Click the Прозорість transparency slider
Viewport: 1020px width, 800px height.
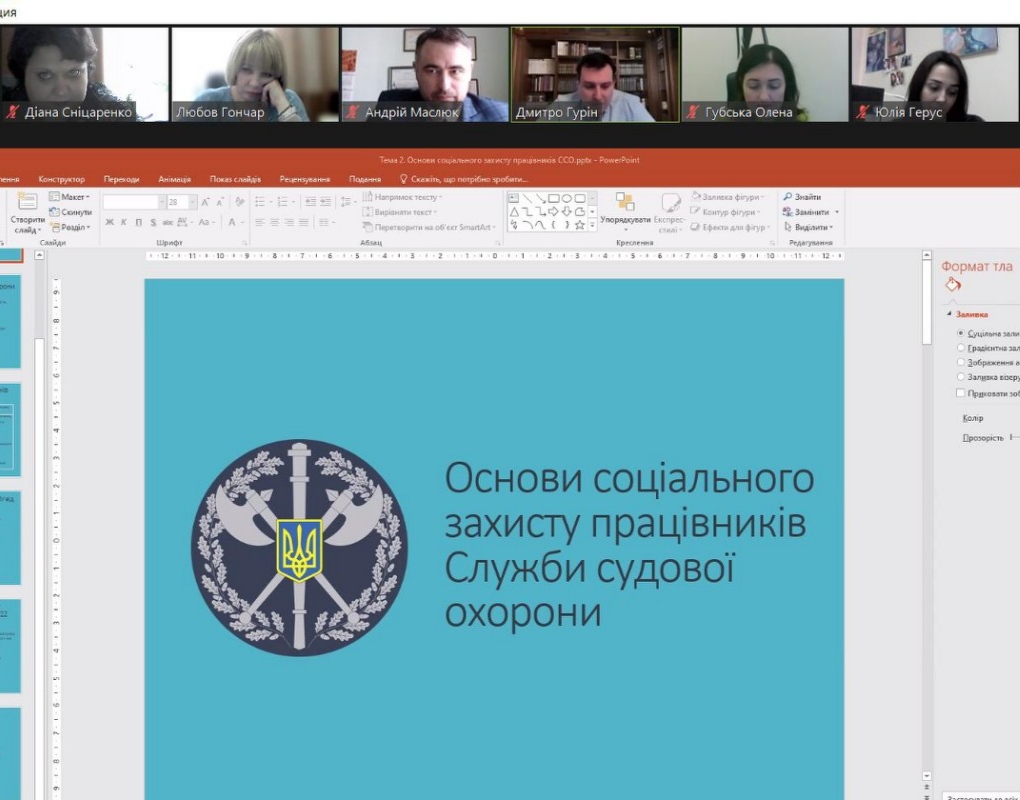point(1015,438)
